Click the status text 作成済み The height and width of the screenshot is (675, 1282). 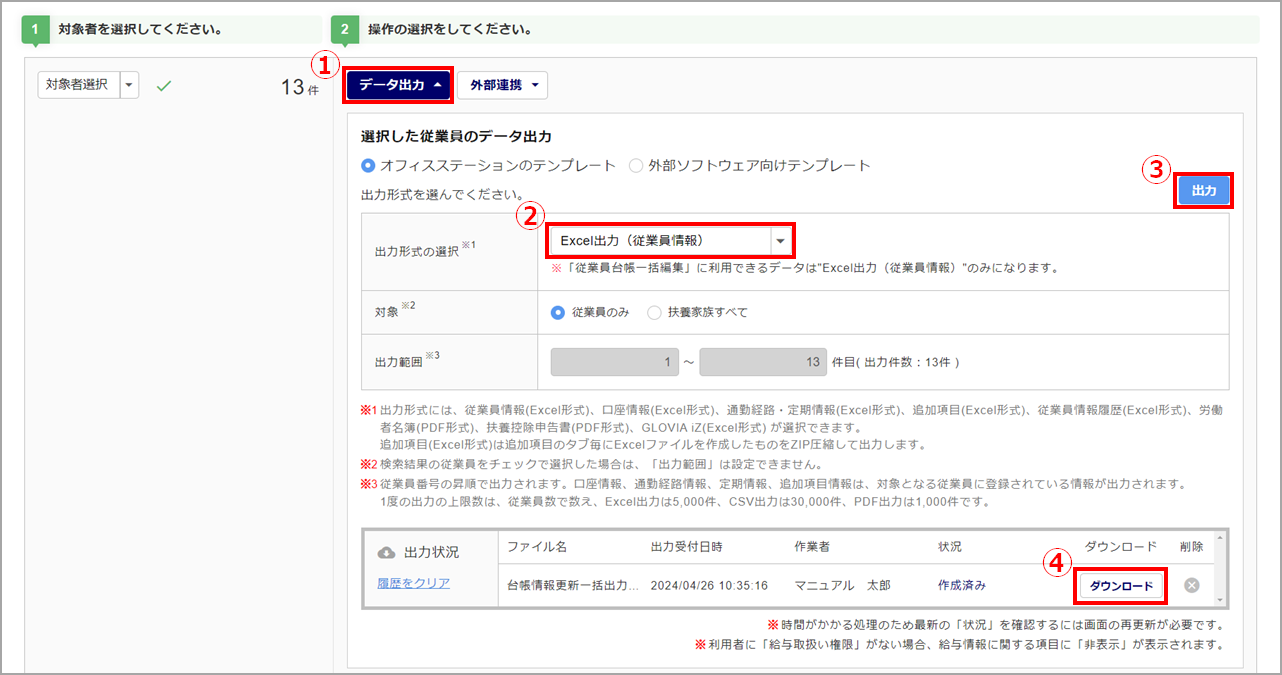pos(962,585)
